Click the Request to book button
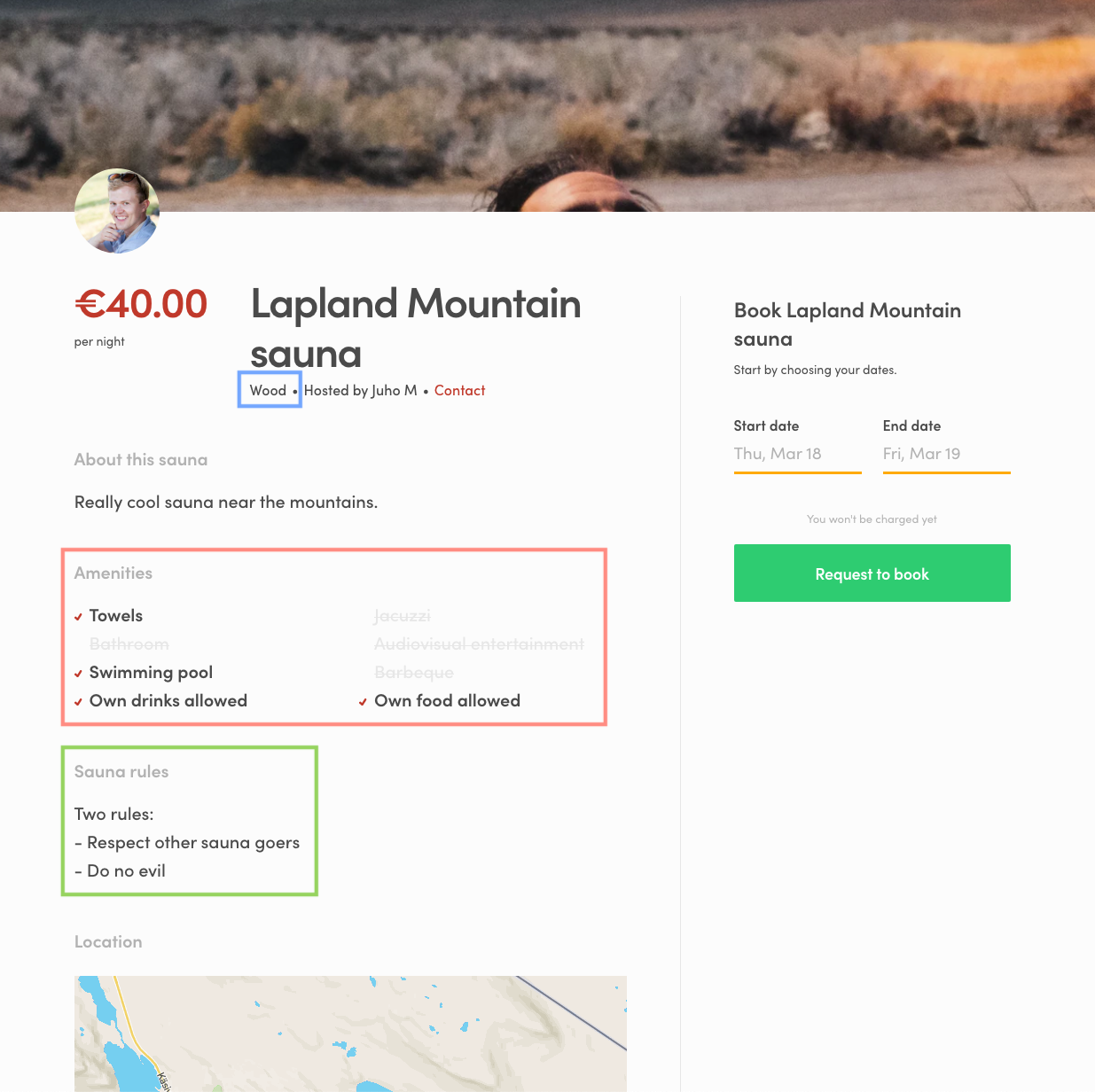1095x1092 pixels. [872, 573]
